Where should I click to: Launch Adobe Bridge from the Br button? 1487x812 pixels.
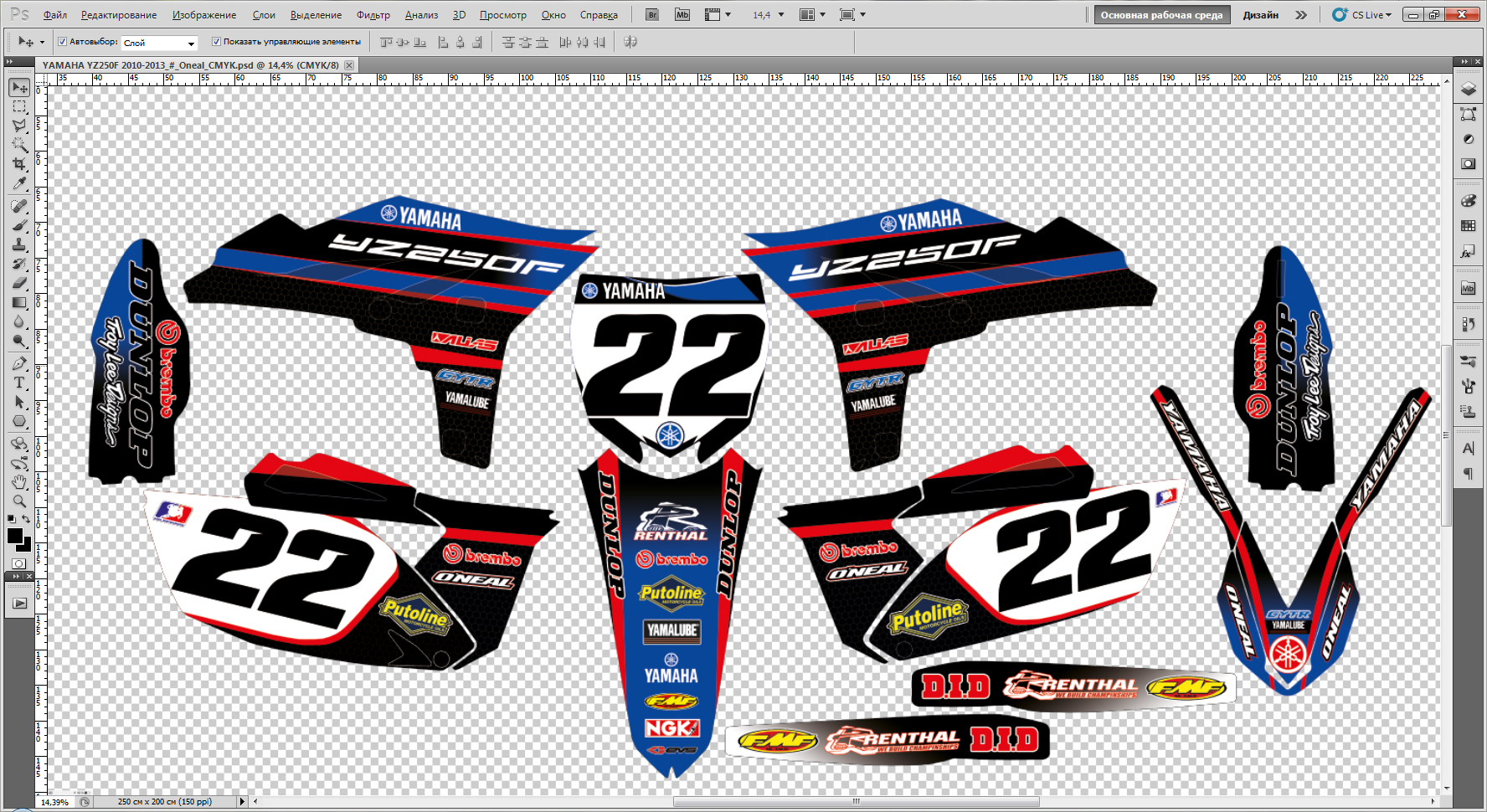653,15
